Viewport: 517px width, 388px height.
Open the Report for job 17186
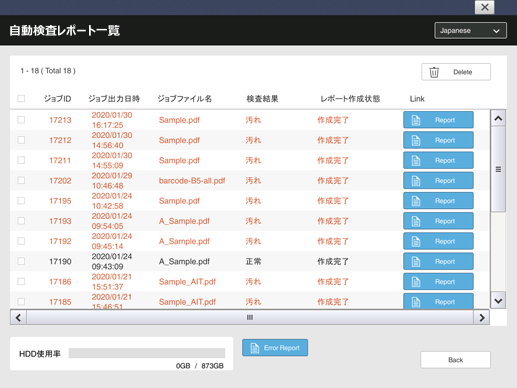(438, 282)
